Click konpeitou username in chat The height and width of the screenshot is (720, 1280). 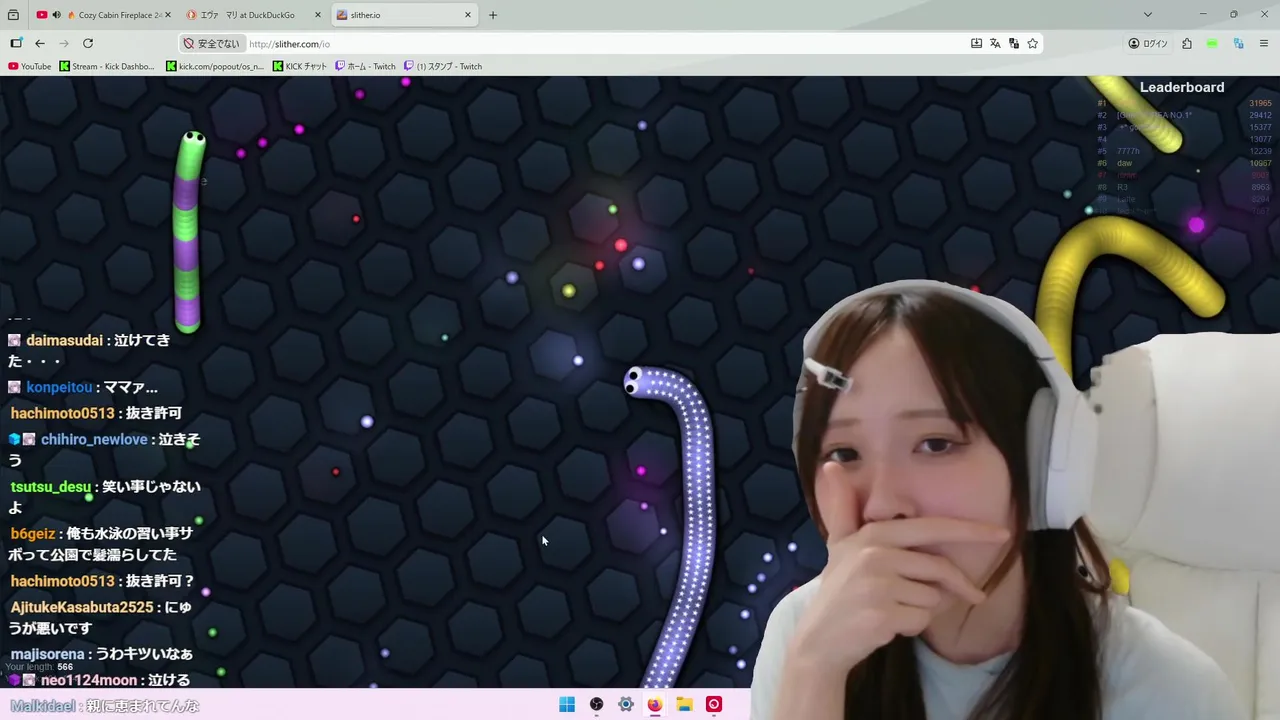point(59,387)
